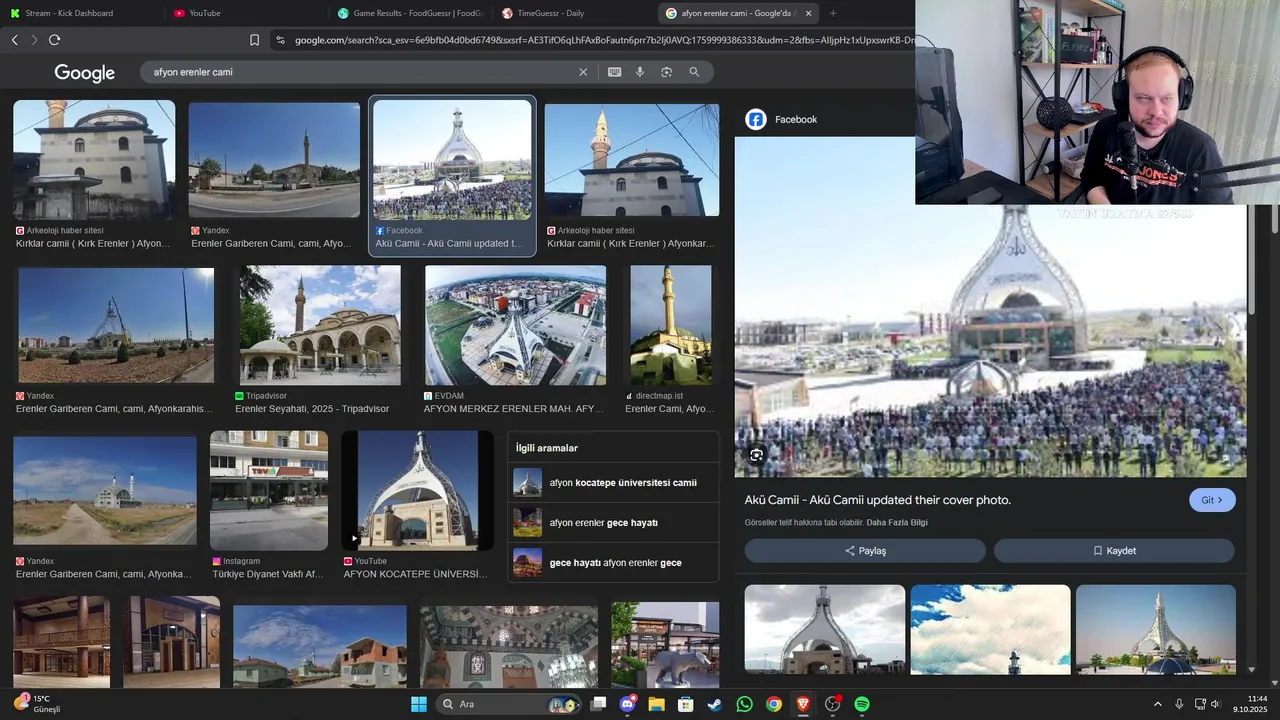Click the magnifier search submit icon
The image size is (1280, 720).
click(694, 72)
